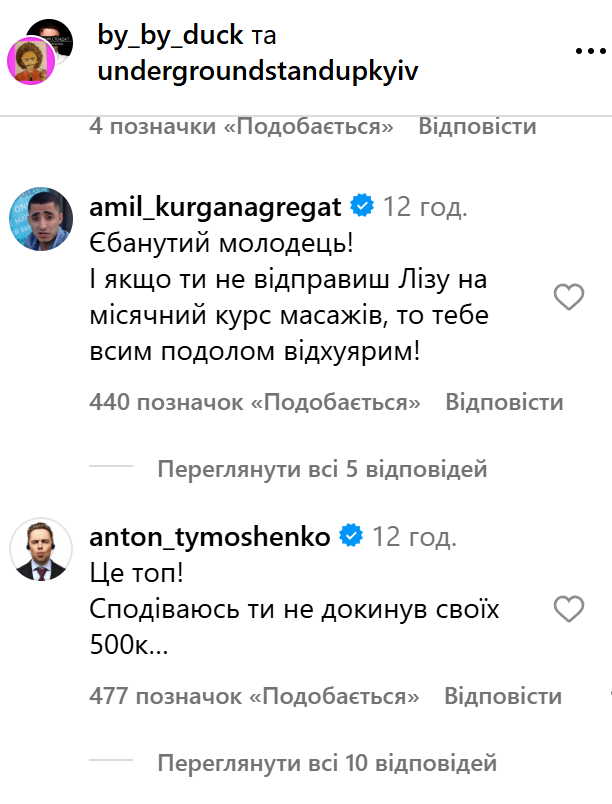Reply to amil_kurganagregat's comment
This screenshot has height=804, width=612.
[x=504, y=402]
